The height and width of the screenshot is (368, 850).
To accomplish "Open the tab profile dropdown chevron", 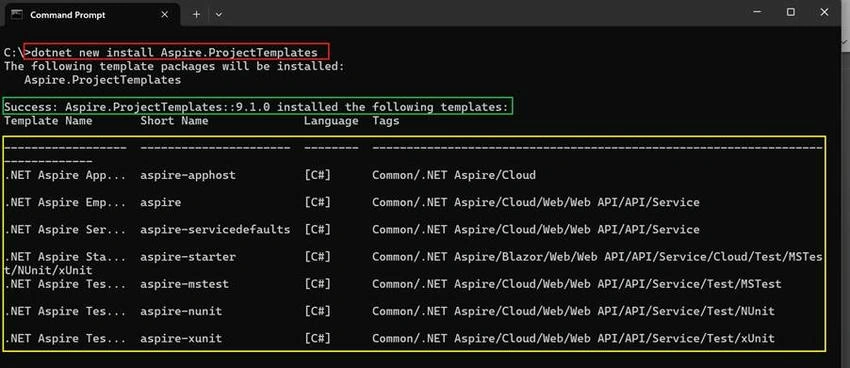I will pos(218,15).
